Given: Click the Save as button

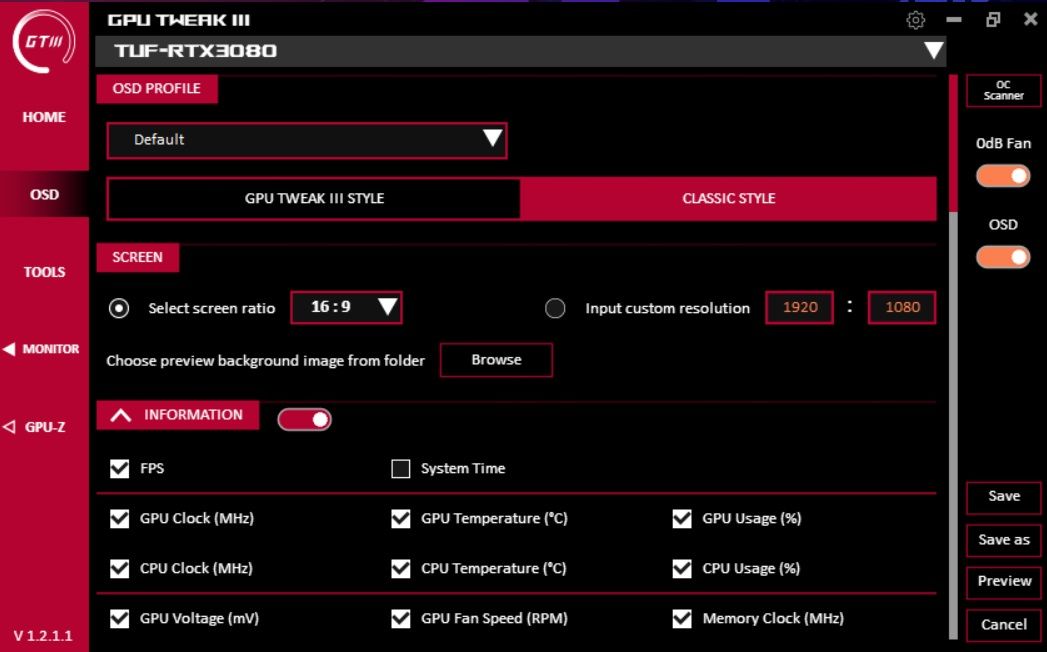Looking at the screenshot, I should (x=1004, y=540).
